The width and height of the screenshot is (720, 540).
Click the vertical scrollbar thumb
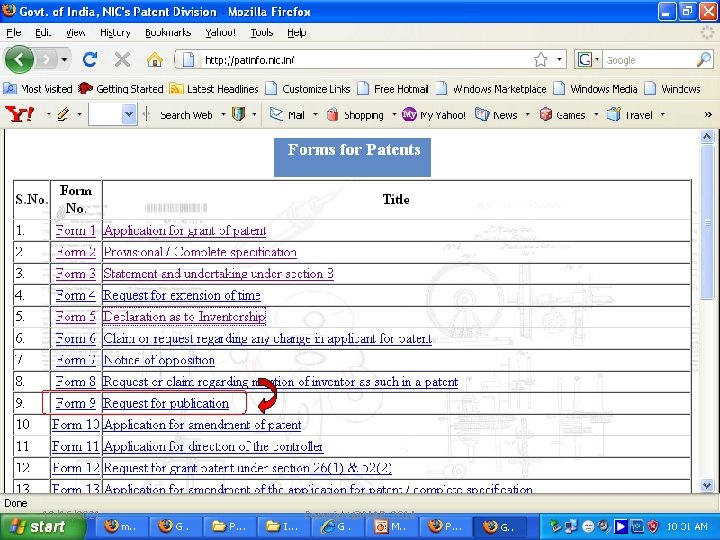pos(707,222)
